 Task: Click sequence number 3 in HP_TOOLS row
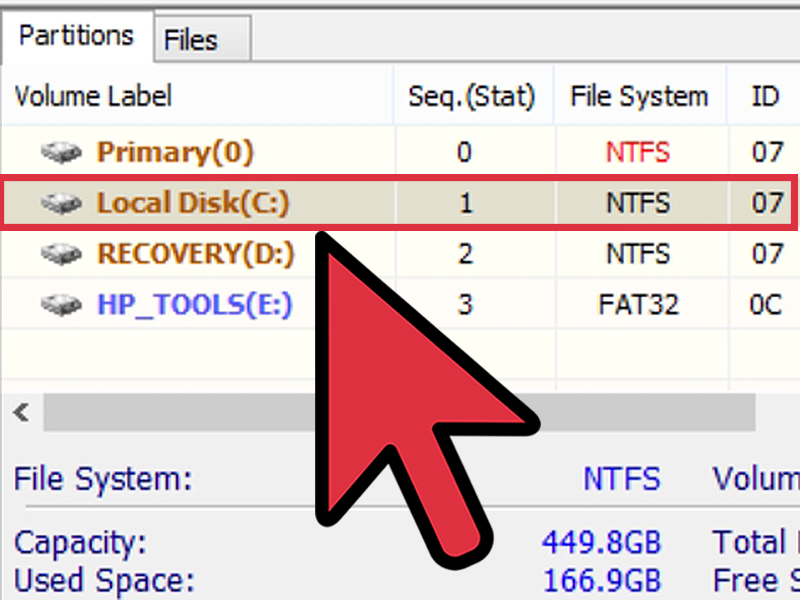465,305
